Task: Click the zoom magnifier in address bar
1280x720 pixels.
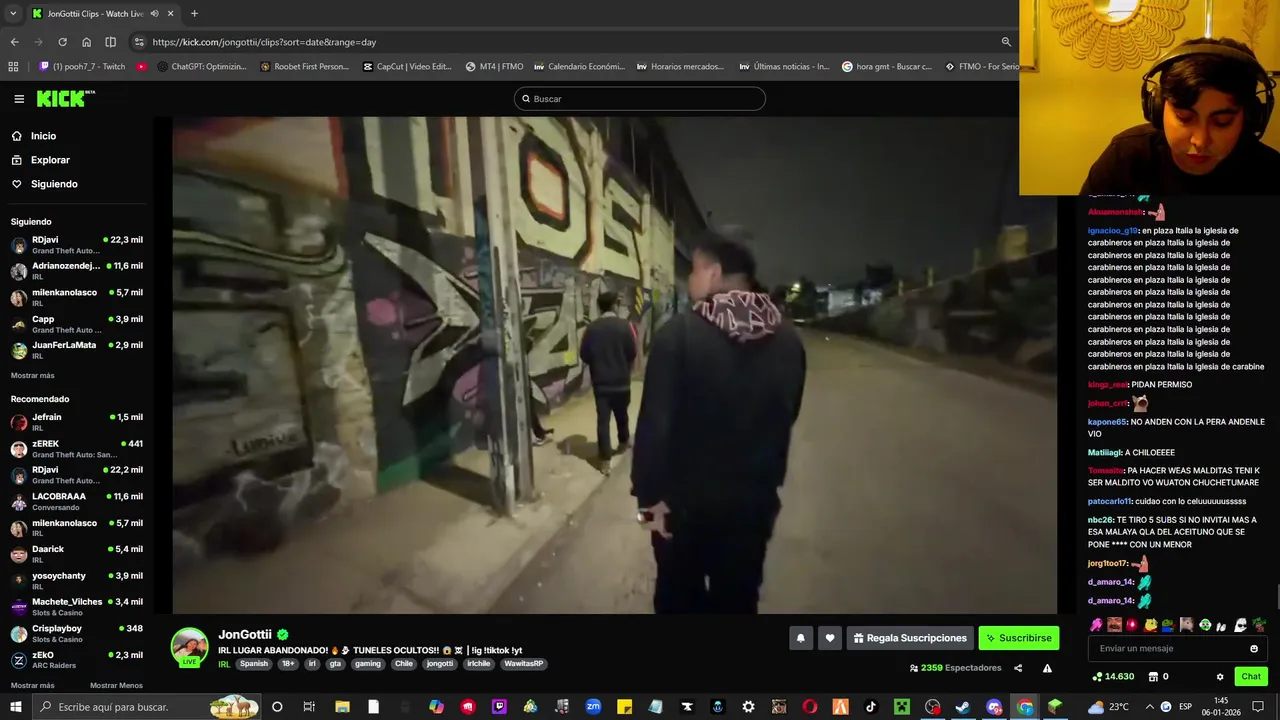Action: pyautogui.click(x=1006, y=42)
